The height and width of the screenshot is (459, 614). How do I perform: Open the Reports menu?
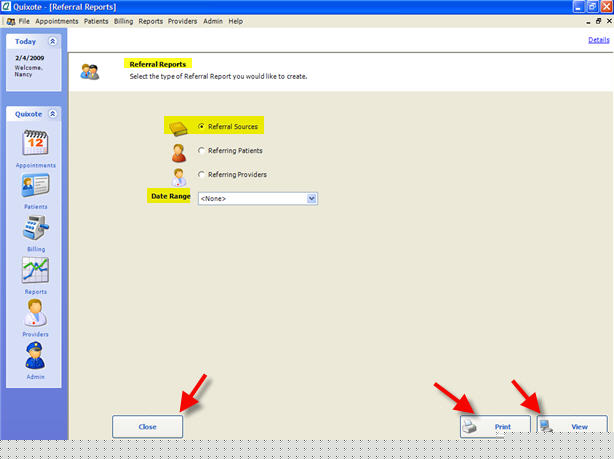pyautogui.click(x=150, y=21)
